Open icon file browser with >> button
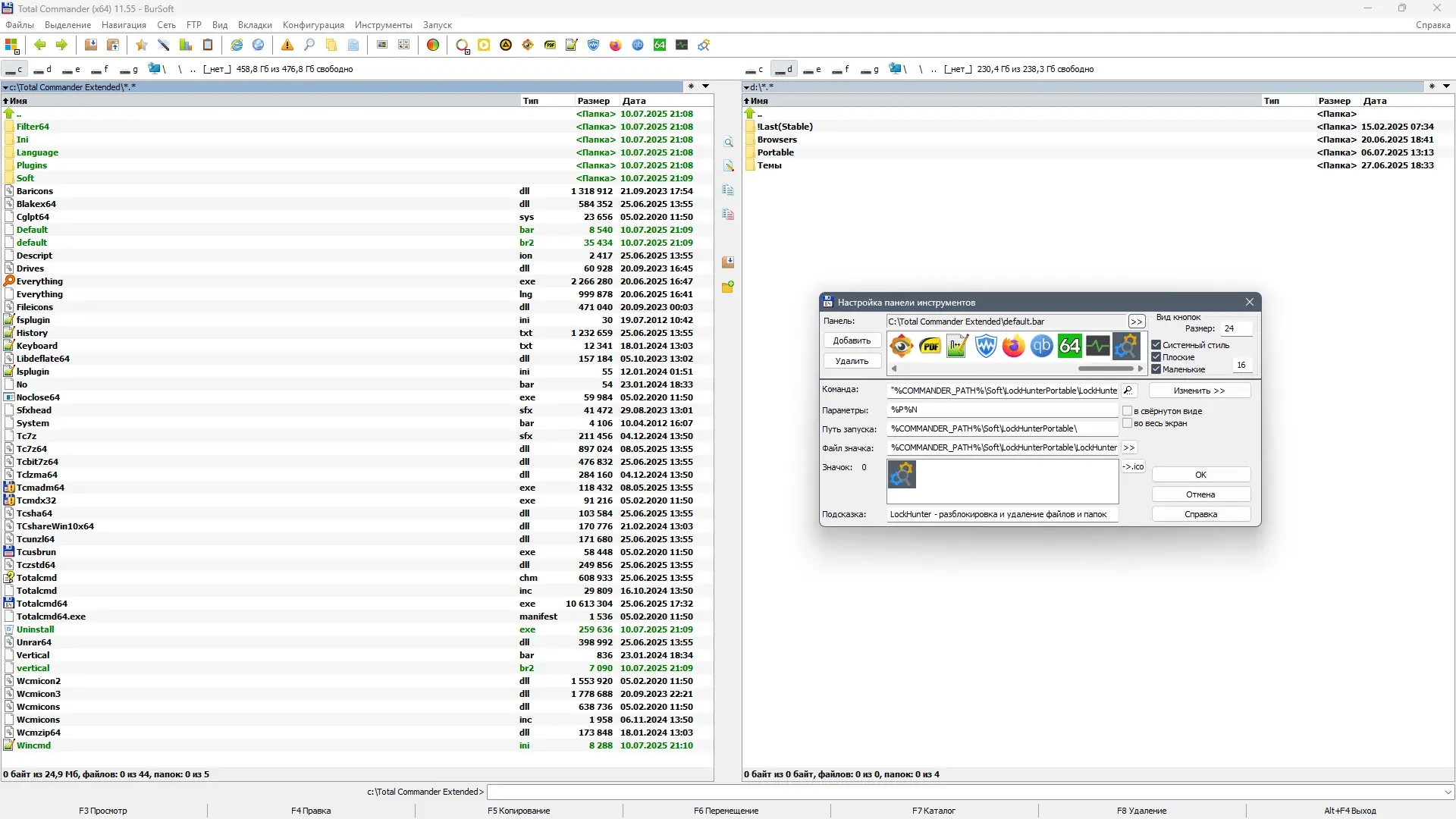 [x=1130, y=447]
